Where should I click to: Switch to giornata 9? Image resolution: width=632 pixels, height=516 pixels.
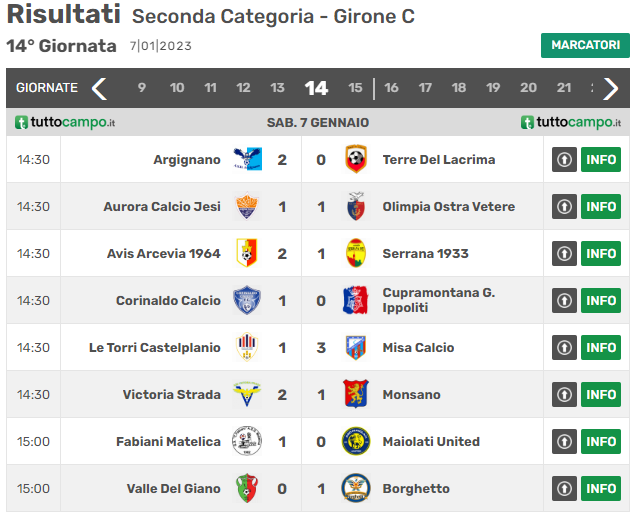(x=141, y=87)
